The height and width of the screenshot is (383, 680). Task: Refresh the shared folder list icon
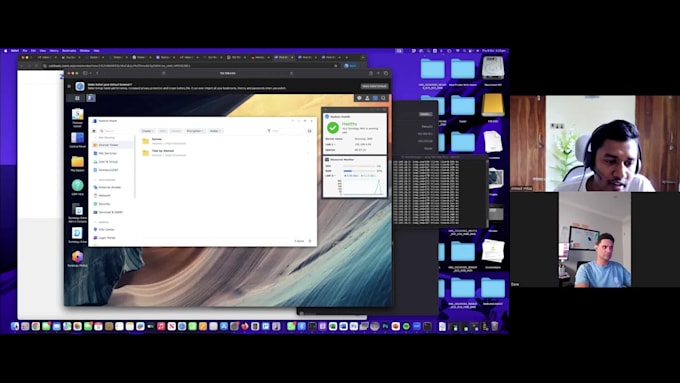(310, 241)
